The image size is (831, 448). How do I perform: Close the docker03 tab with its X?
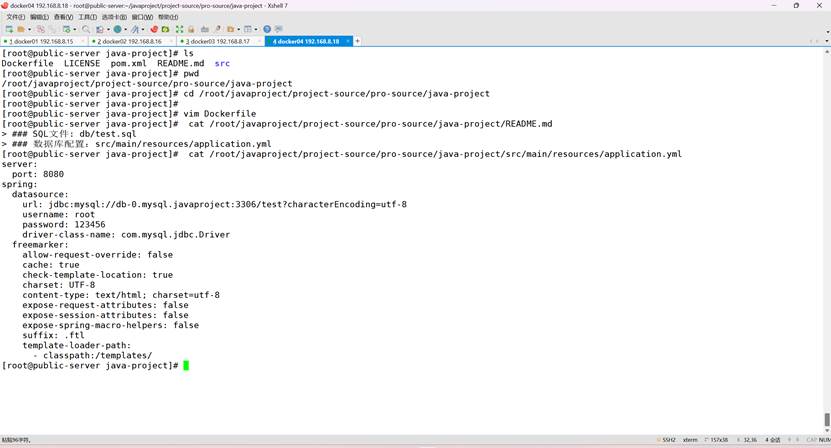coord(259,41)
